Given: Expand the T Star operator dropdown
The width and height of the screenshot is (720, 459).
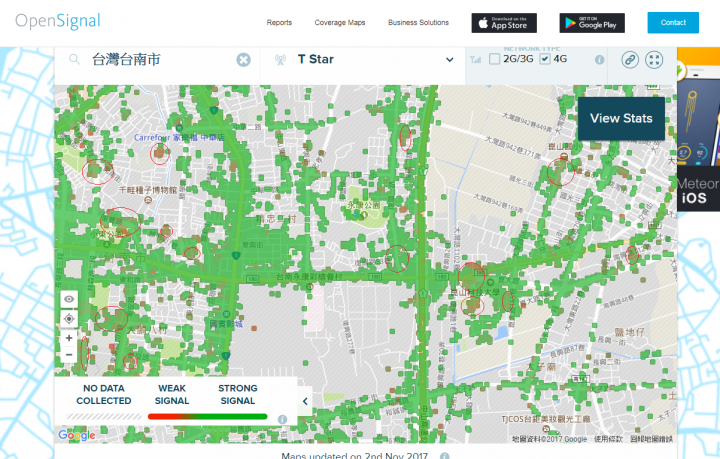Looking at the screenshot, I should tap(363, 60).
